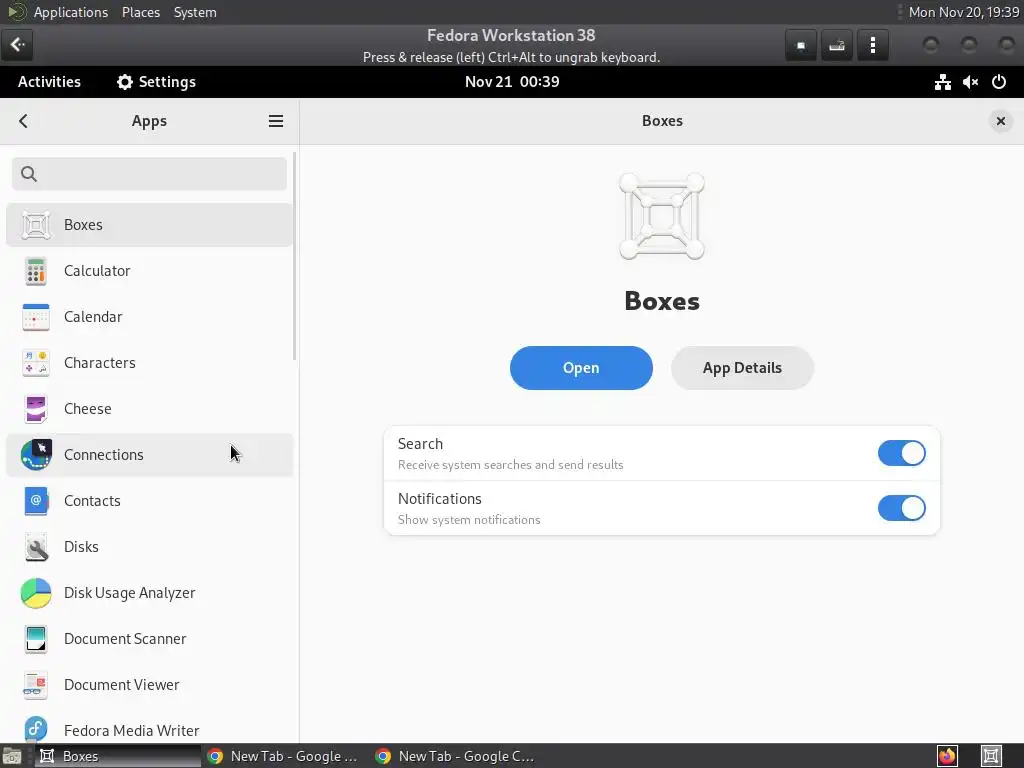Click the host clock Mon Nov 20, 19:39

(x=964, y=12)
